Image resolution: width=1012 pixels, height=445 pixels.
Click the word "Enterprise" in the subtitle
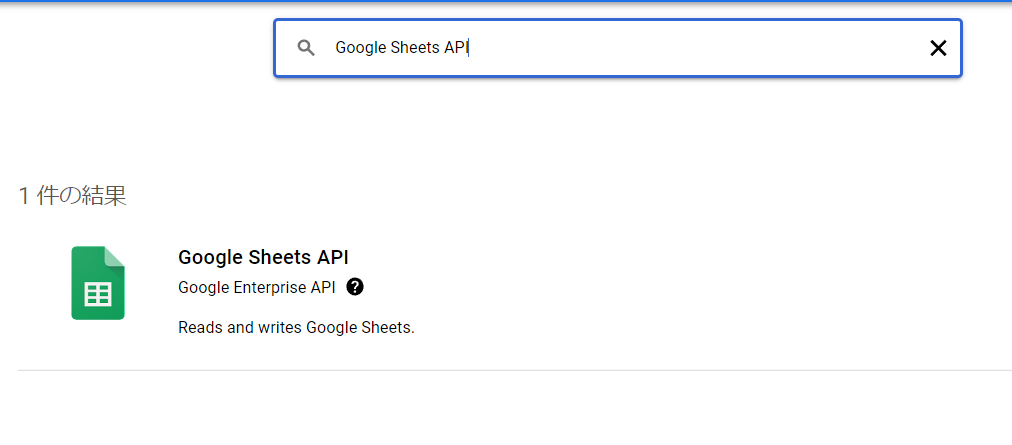[x=270, y=287]
